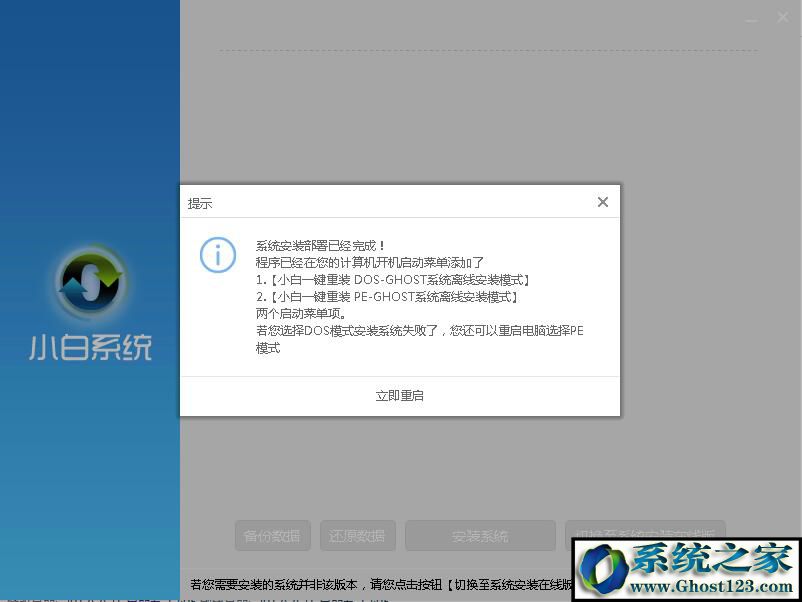Click the text 系统安装部署已经完成！

tap(321, 246)
